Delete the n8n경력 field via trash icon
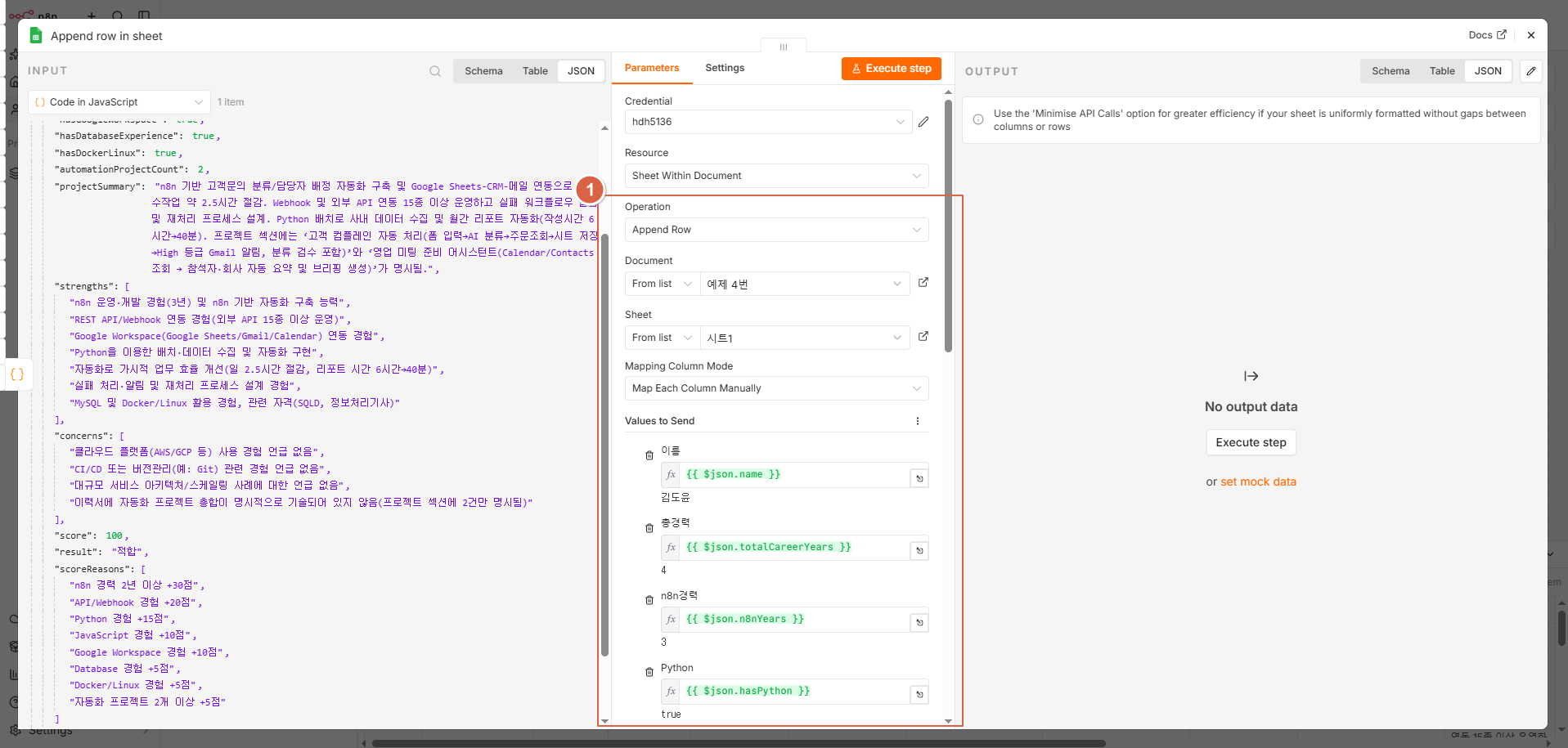This screenshot has width=1568, height=748. 649,600
